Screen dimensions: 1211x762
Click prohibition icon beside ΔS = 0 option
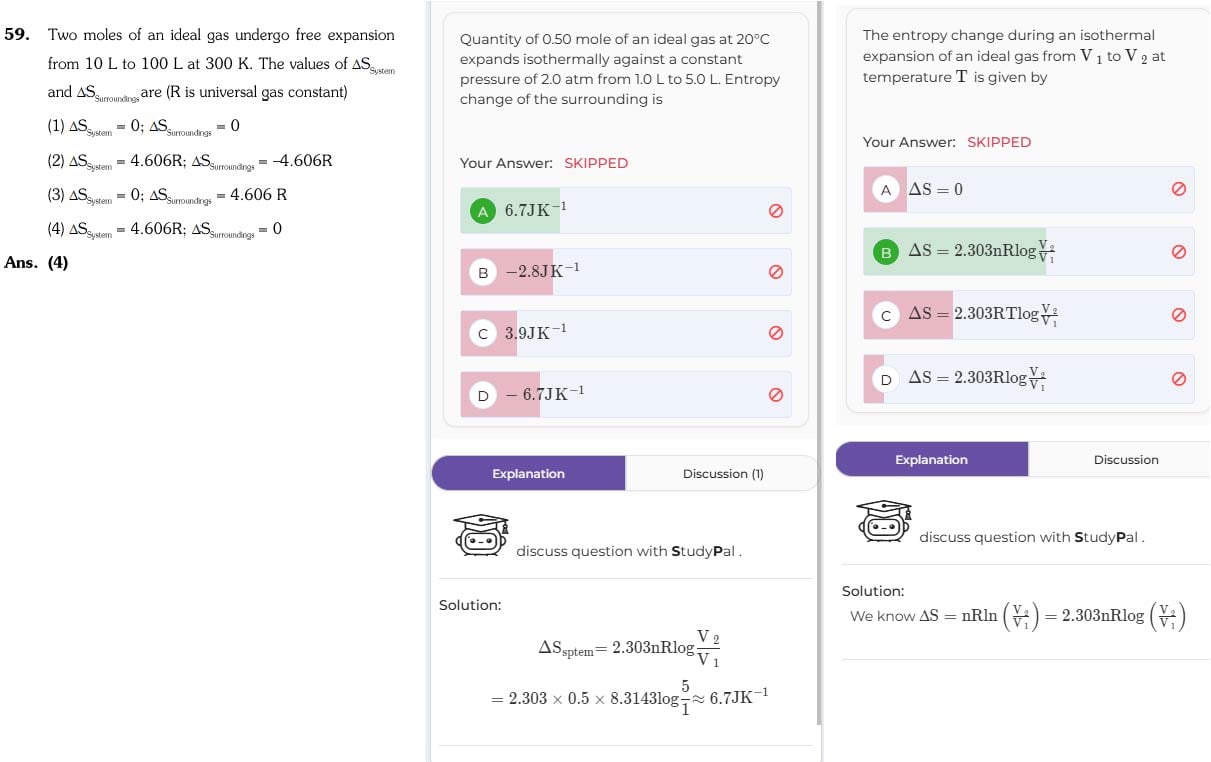1178,189
